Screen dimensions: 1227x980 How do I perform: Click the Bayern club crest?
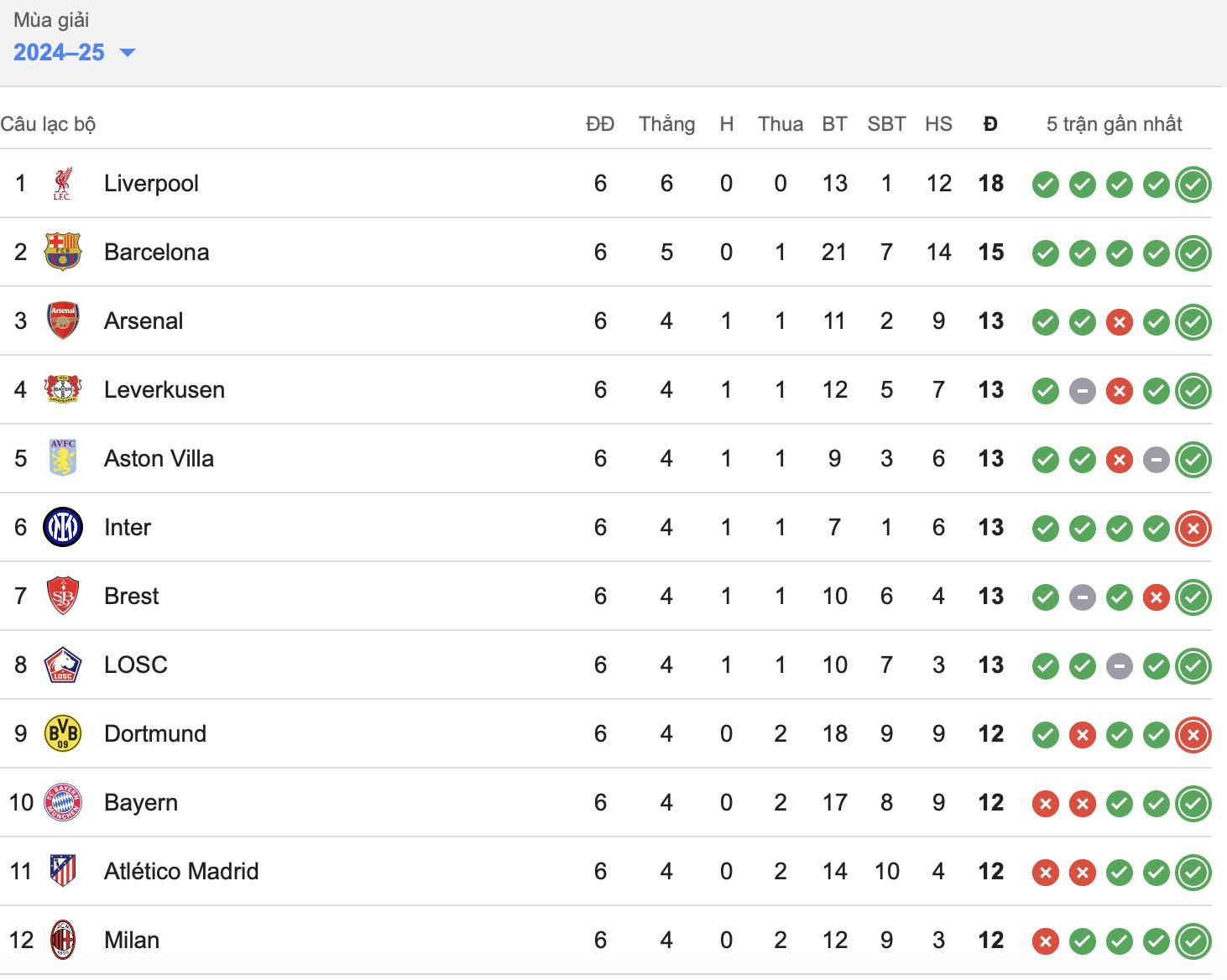(63, 802)
